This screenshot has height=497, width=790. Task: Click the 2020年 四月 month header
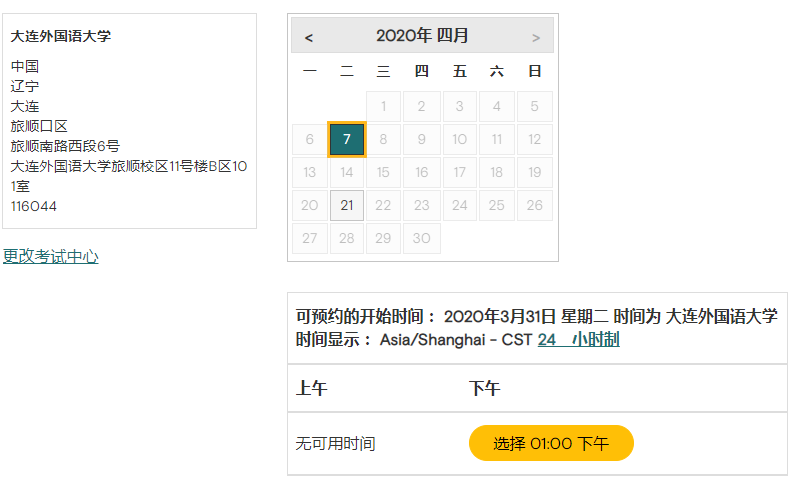422,35
